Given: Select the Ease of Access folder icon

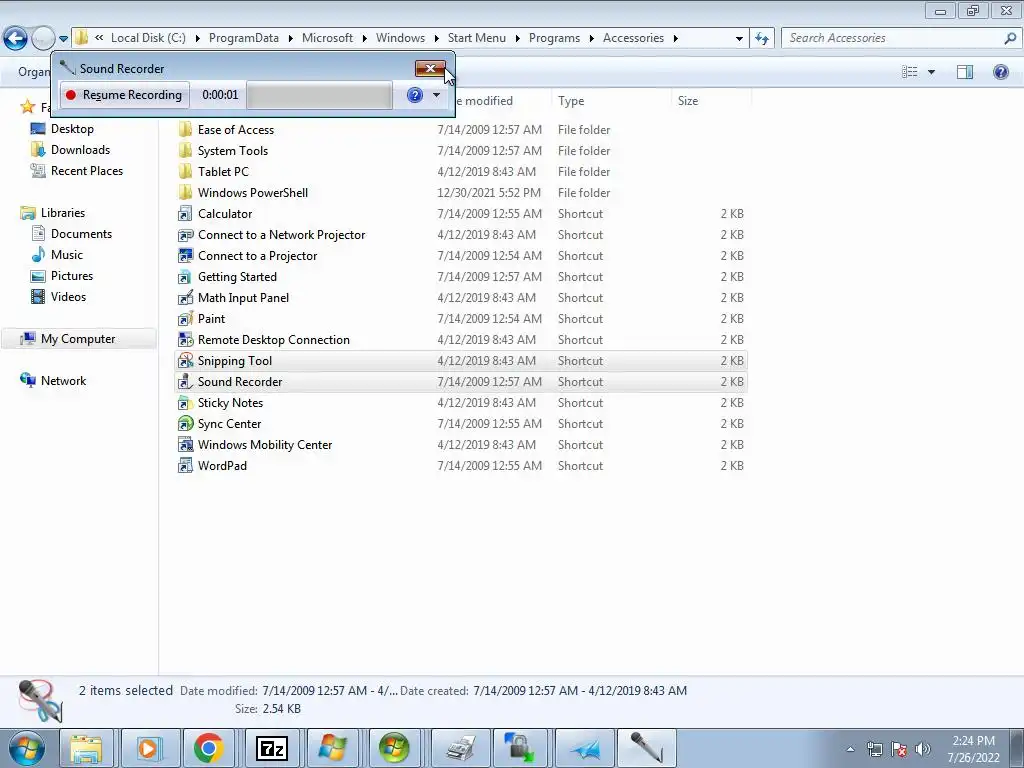Looking at the screenshot, I should tap(185, 129).
